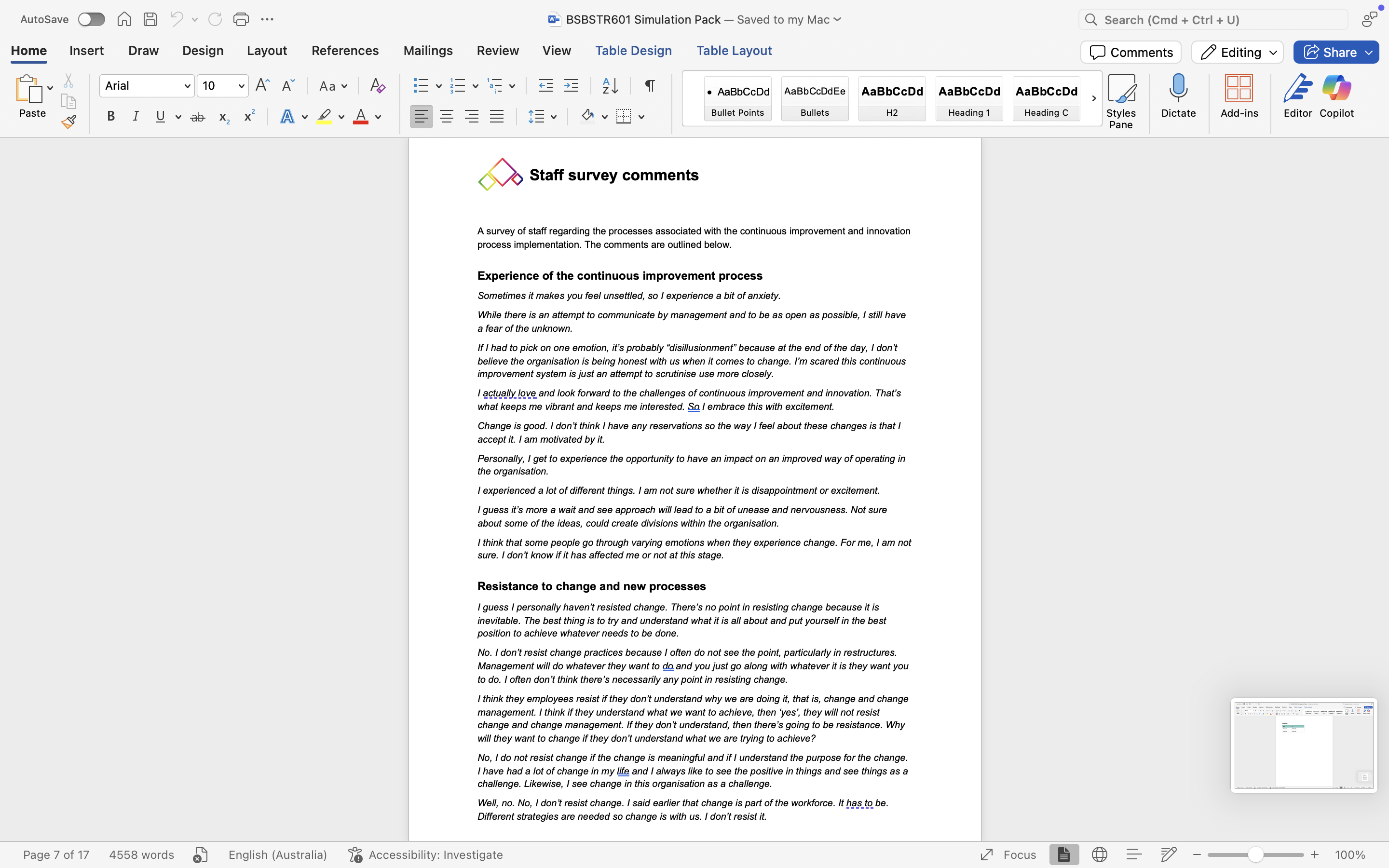Click the zoom slider handle
The width and height of the screenshot is (1389, 868).
coord(1255,855)
